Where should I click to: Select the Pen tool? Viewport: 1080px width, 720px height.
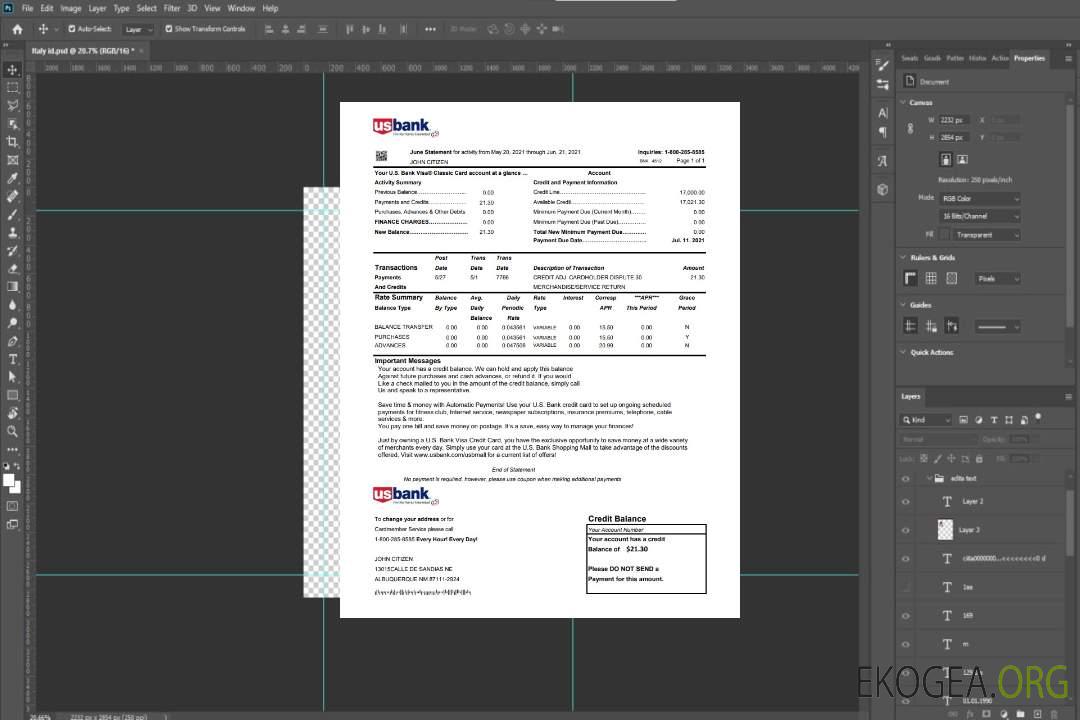tap(12, 341)
